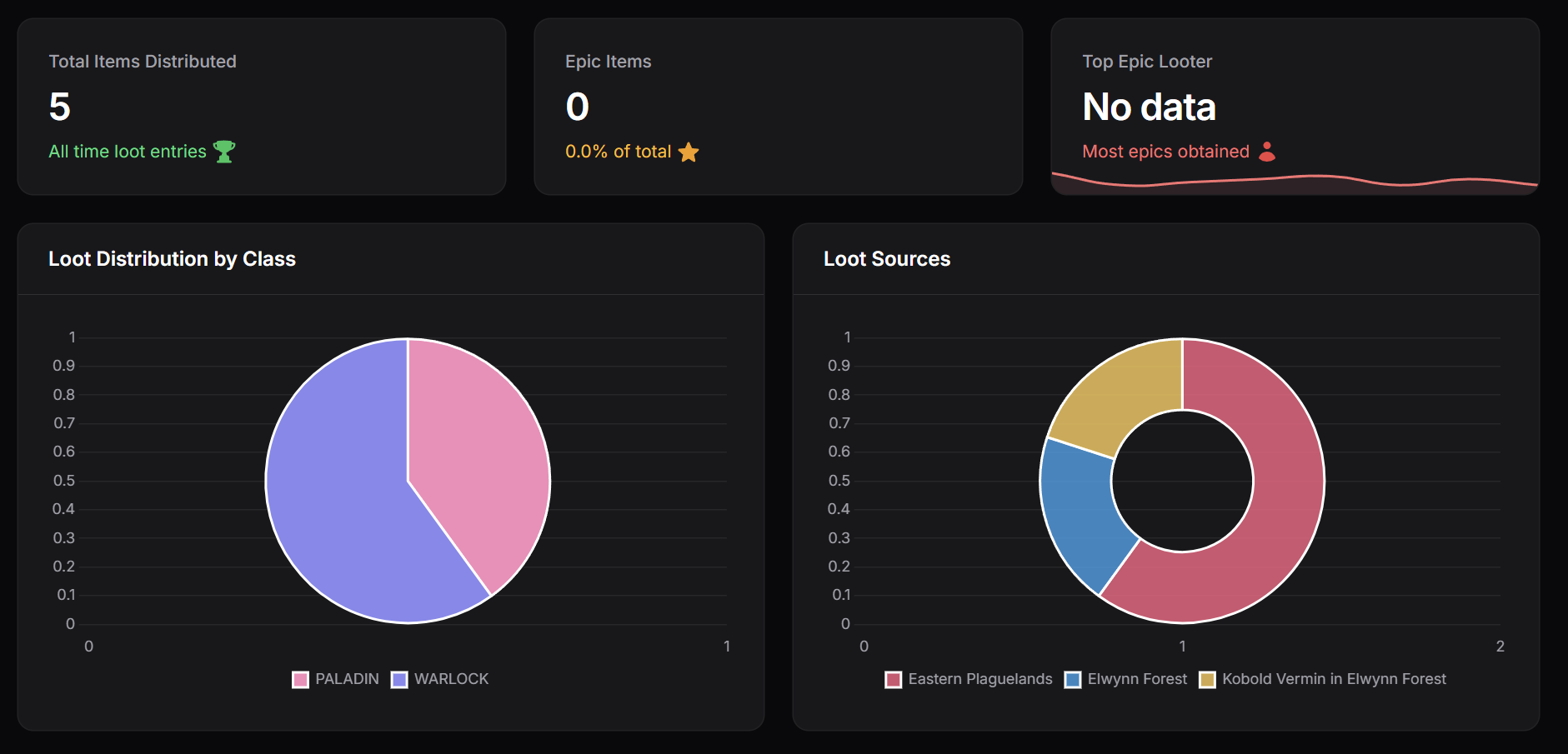Viewport: 1568px width, 754px height.
Task: Click the Kobold Vermin in Elwynn Forest label
Action: (x=1334, y=679)
